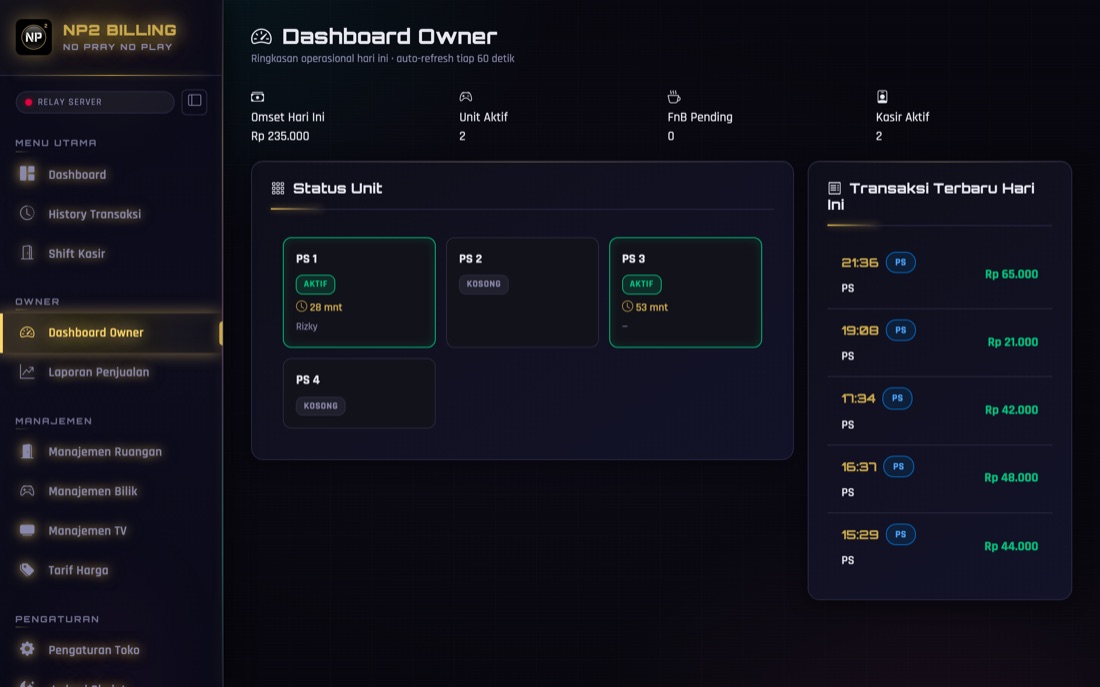Viewport: 1100px width, 687px height.
Task: Click the Transaksi Terbaru list icon
Action: 834,188
